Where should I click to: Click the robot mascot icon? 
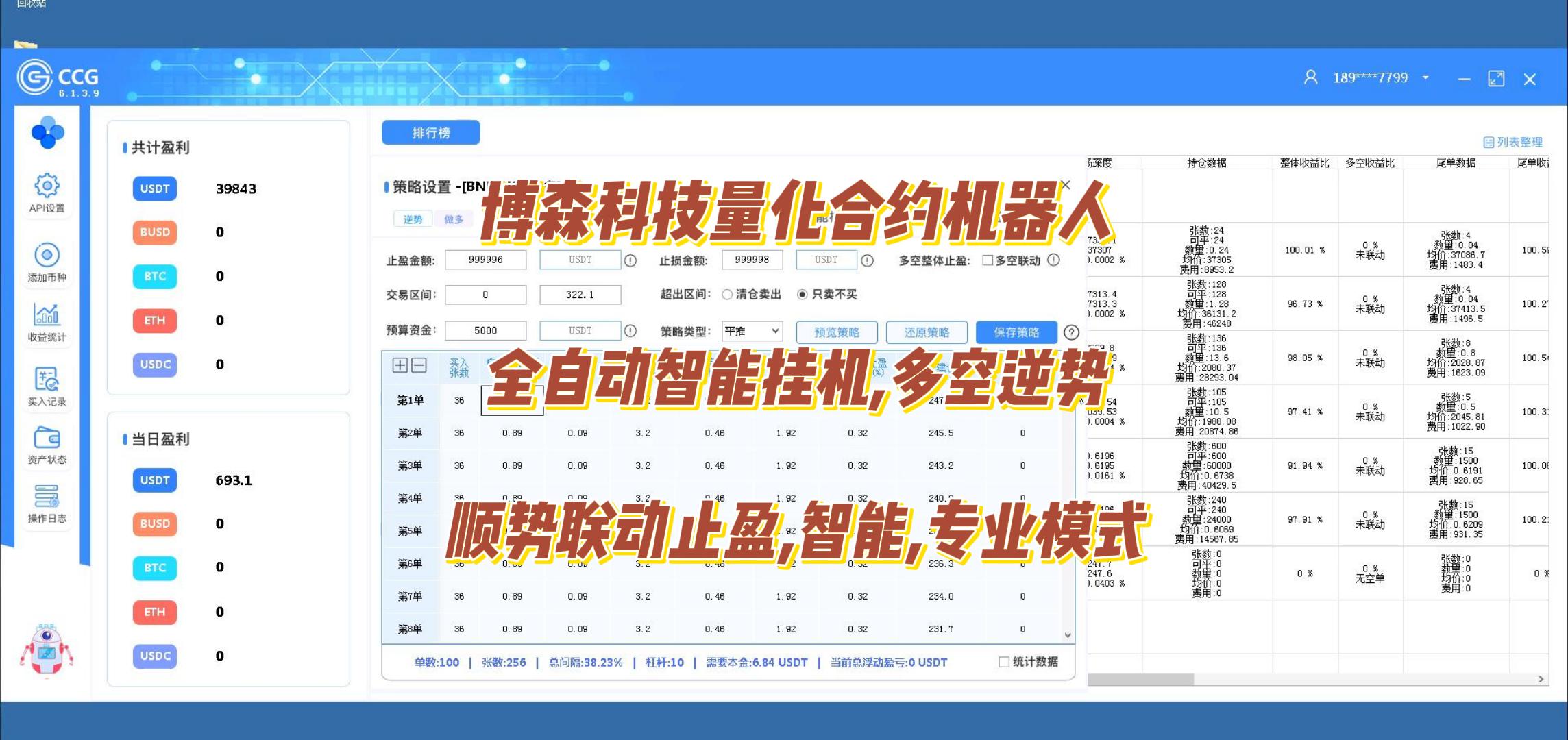click(47, 650)
